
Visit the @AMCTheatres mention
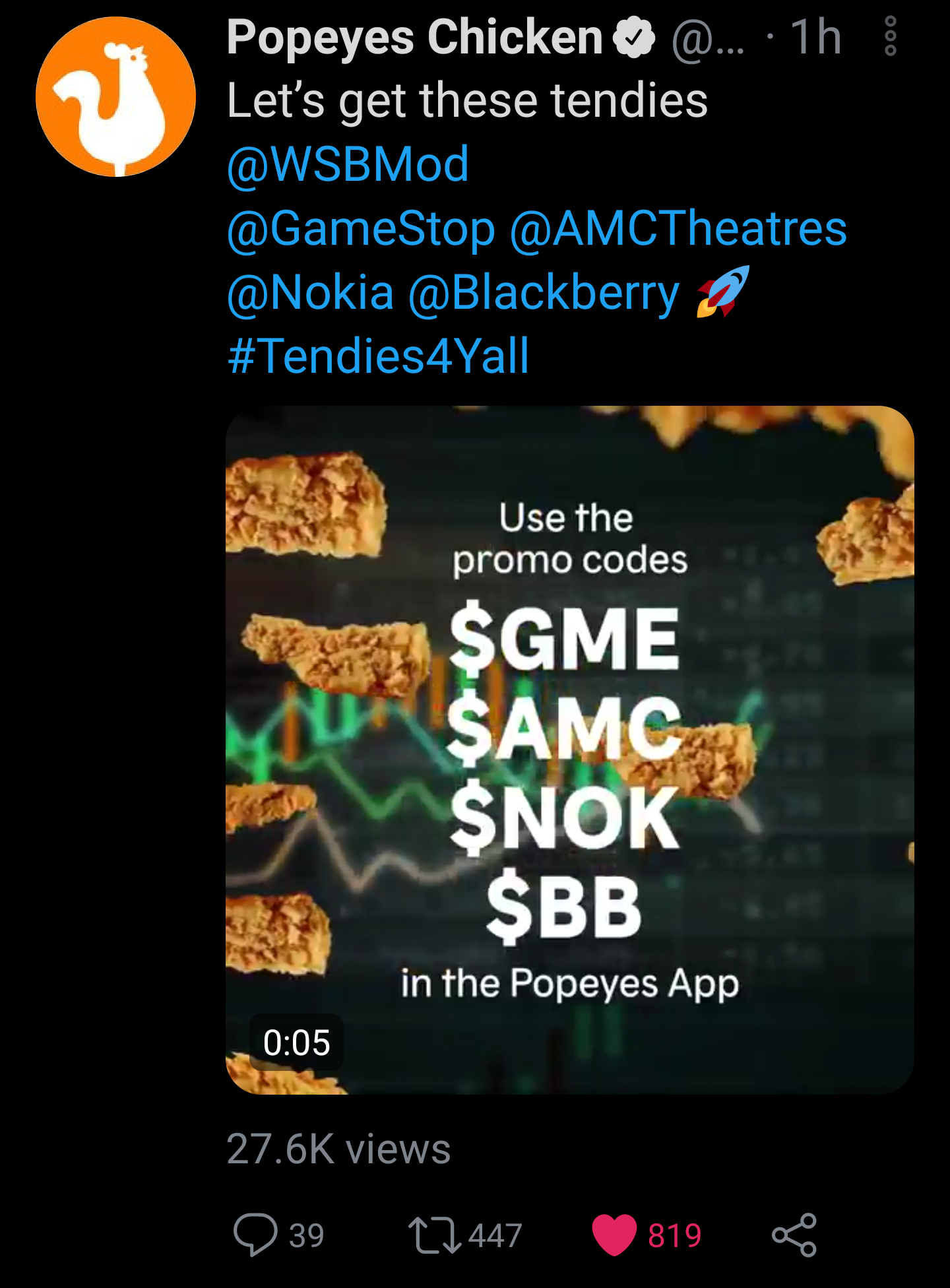(x=679, y=229)
